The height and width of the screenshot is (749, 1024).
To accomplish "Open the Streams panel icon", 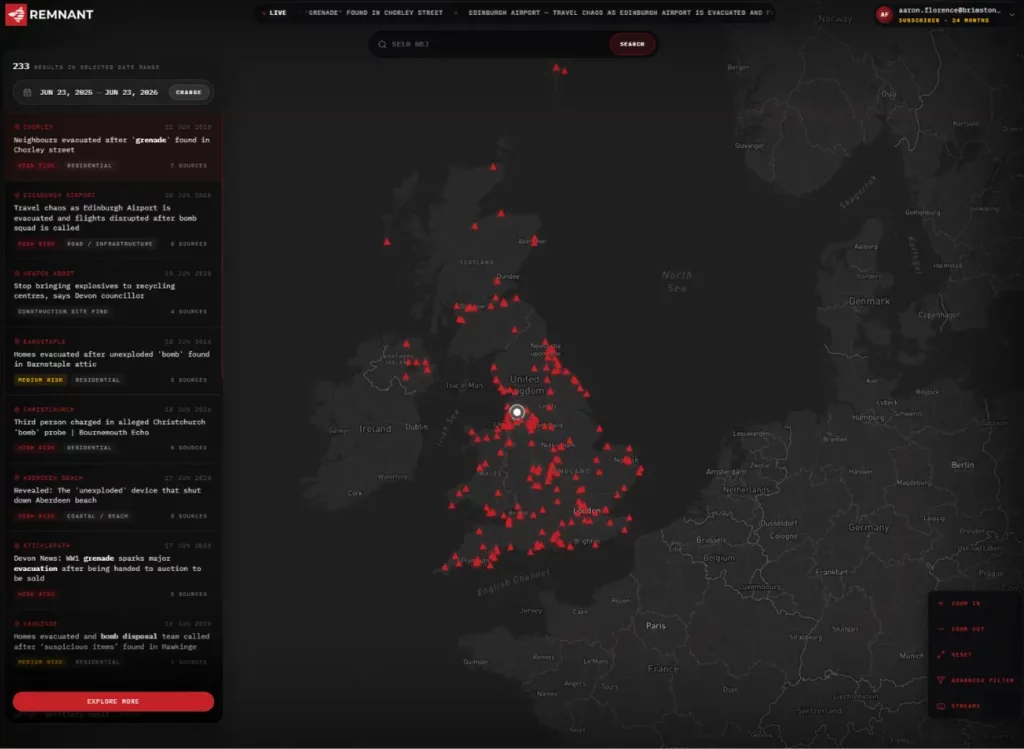I will pyautogui.click(x=940, y=706).
